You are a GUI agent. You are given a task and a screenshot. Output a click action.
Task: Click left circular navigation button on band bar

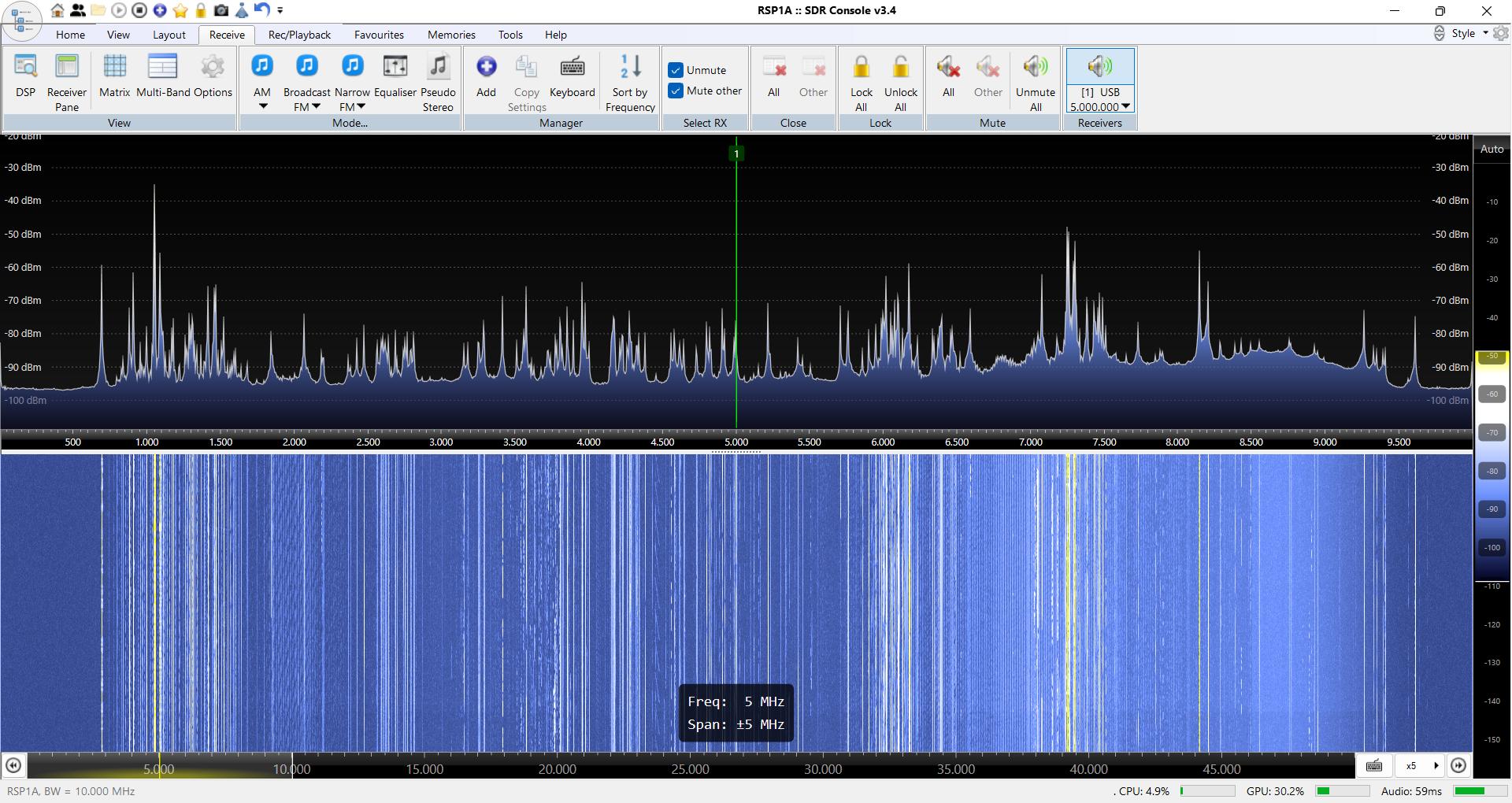tap(13, 765)
